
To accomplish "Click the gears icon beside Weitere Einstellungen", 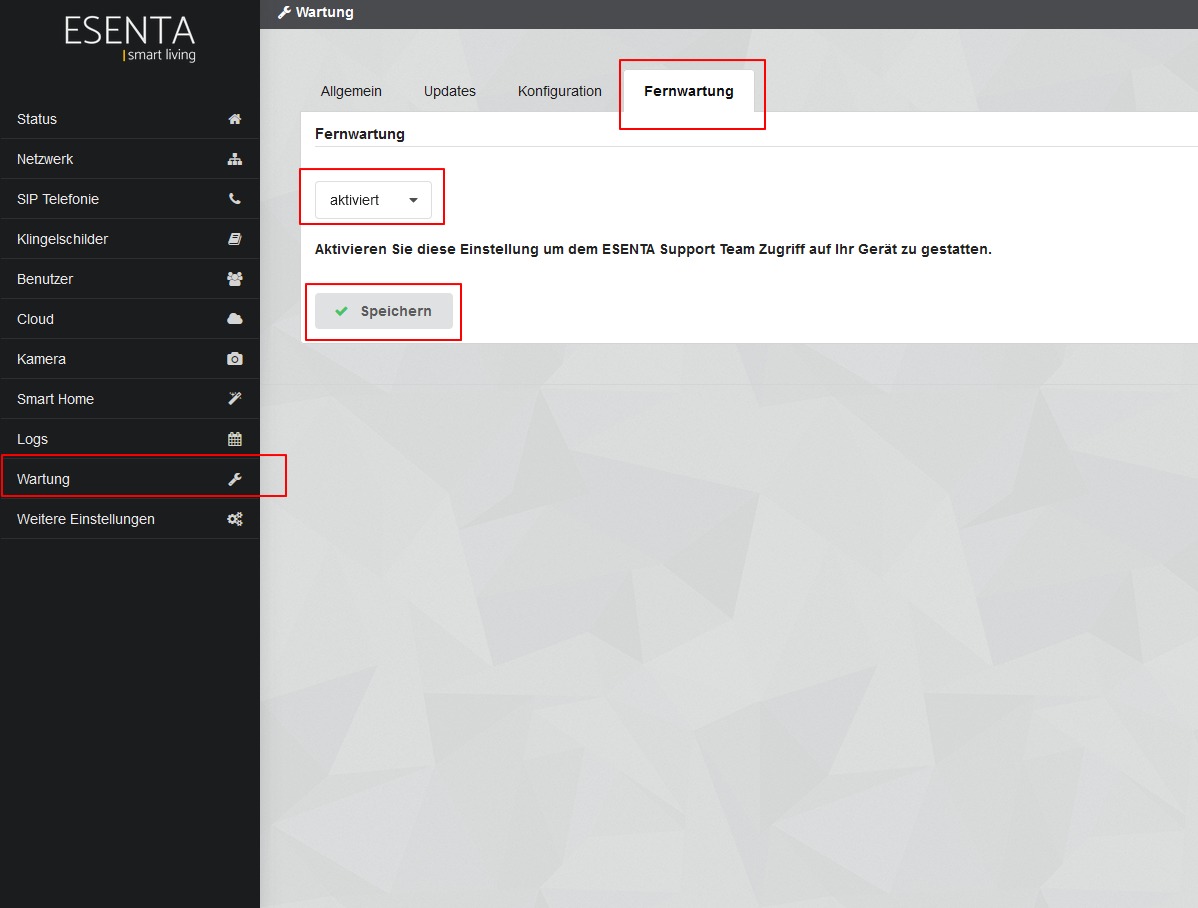I will click(235, 519).
